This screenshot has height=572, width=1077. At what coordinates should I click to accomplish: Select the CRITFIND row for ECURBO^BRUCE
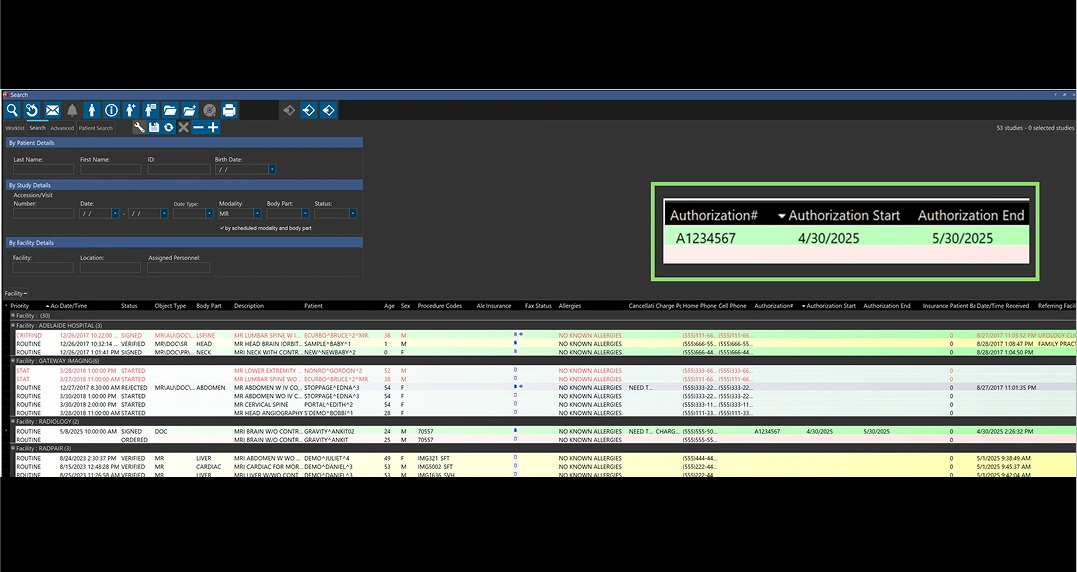[545, 335]
